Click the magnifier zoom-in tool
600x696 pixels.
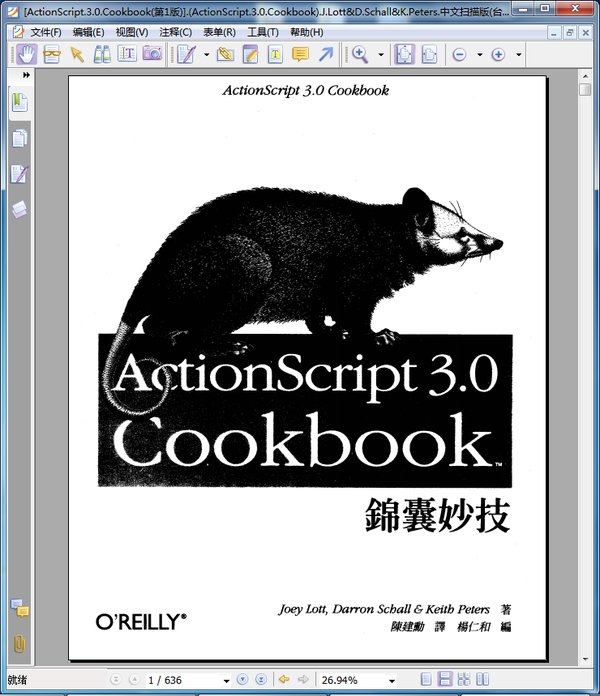coord(360,55)
